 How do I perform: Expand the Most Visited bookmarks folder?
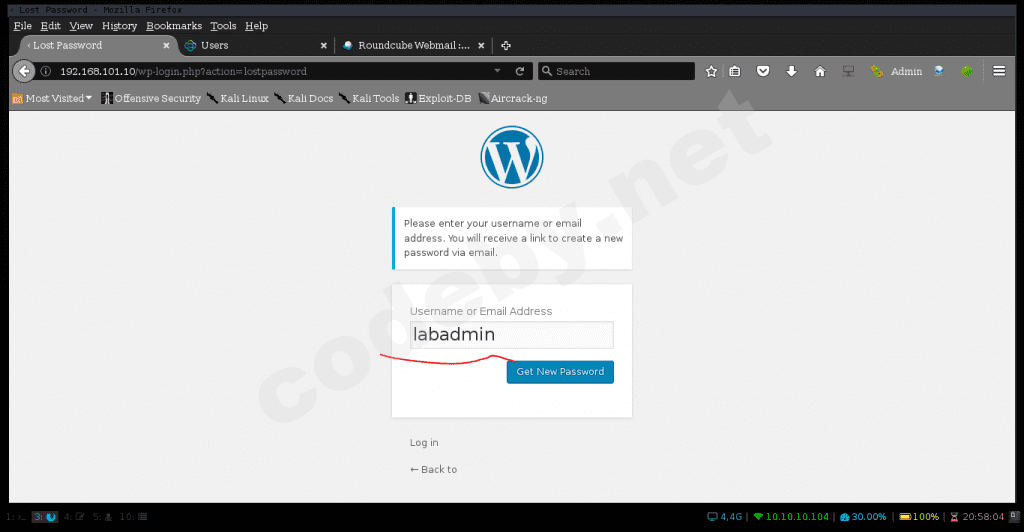coord(52,99)
